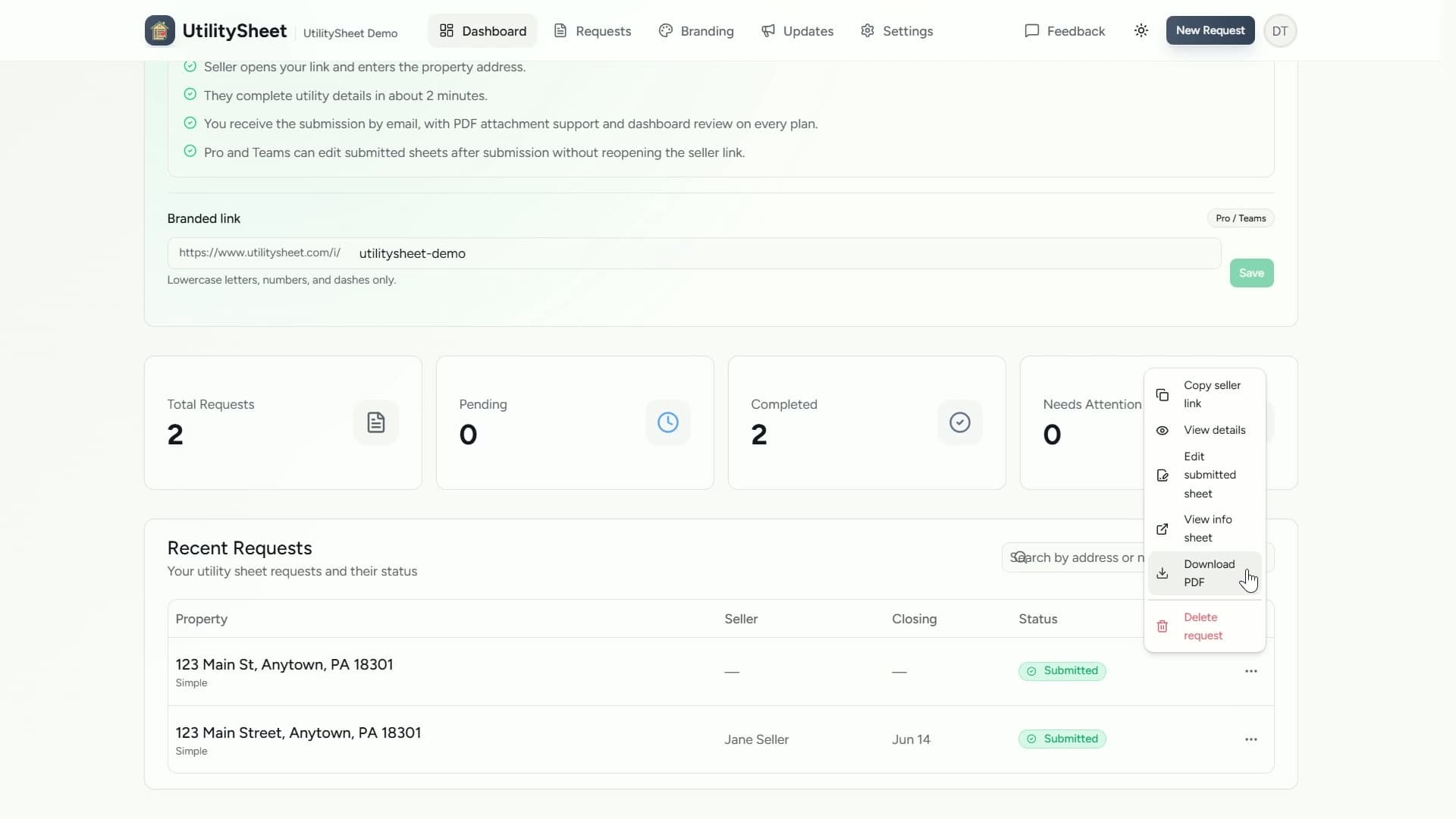Image resolution: width=1456 pixels, height=819 pixels.
Task: Click the UtilitySheet logo icon
Action: tap(159, 30)
